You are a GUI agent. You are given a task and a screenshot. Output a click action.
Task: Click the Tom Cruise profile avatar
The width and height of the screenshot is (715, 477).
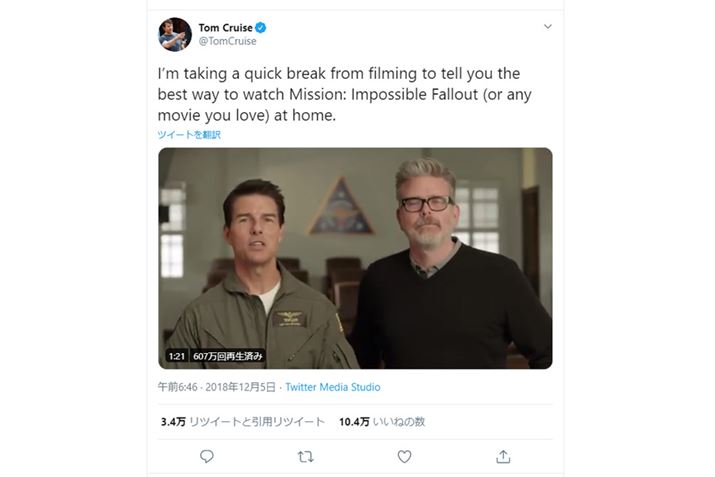tap(175, 33)
